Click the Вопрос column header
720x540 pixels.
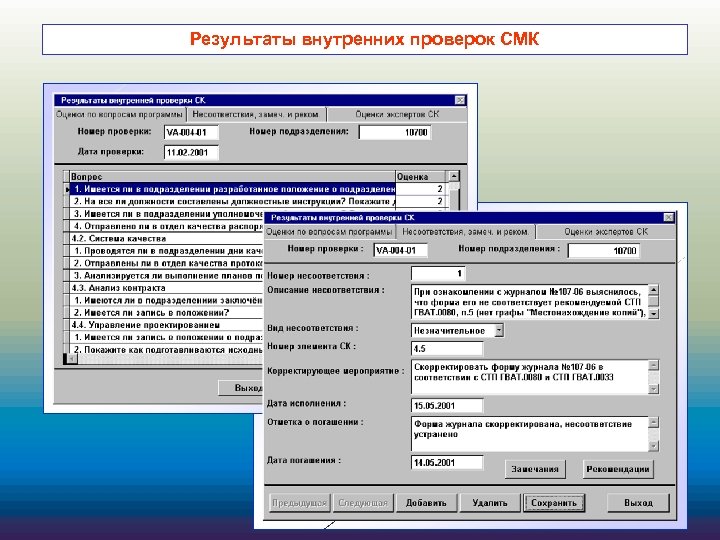[232, 177]
